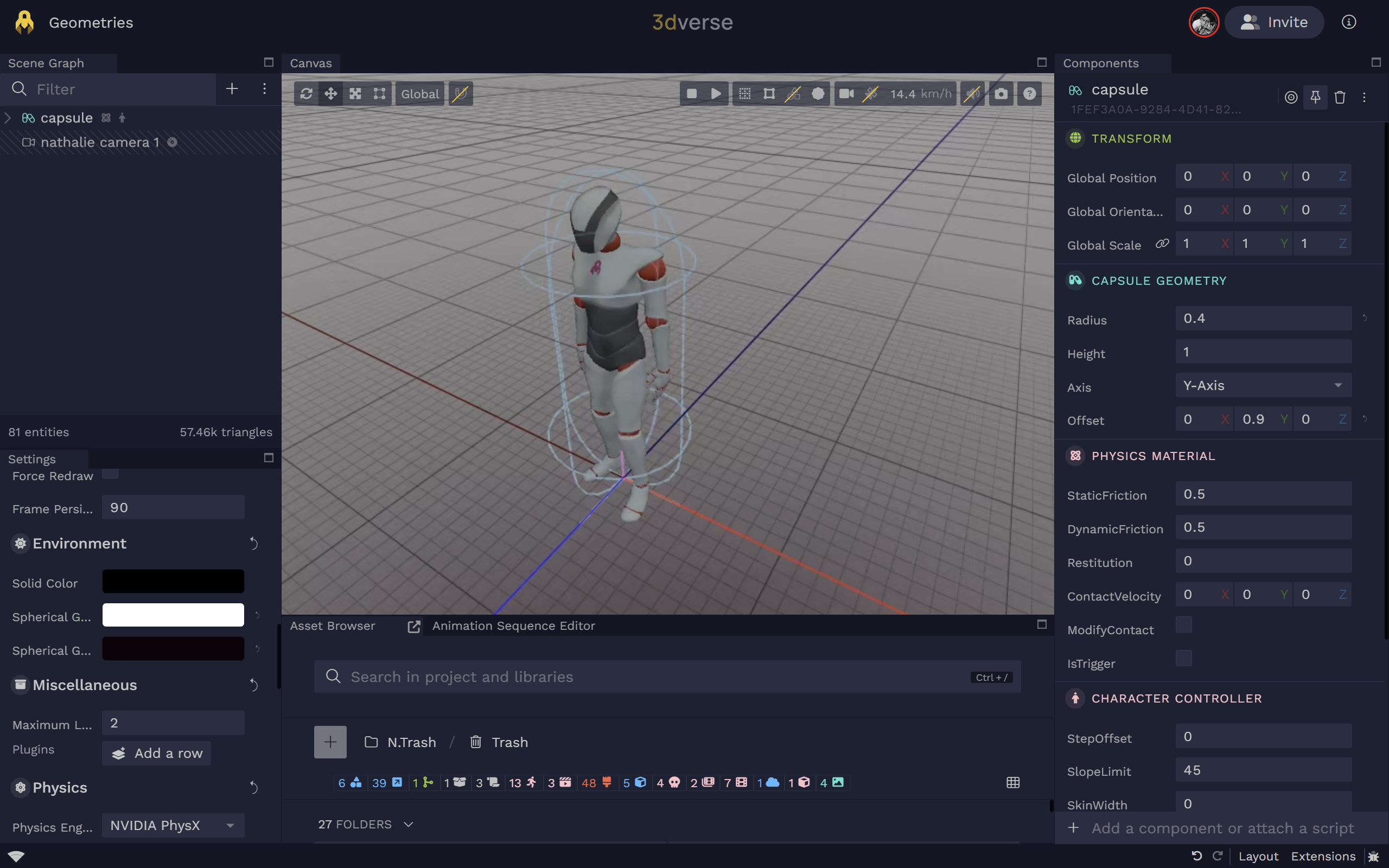The height and width of the screenshot is (868, 1389).
Task: Open the info icon in top bar
Action: (1348, 22)
